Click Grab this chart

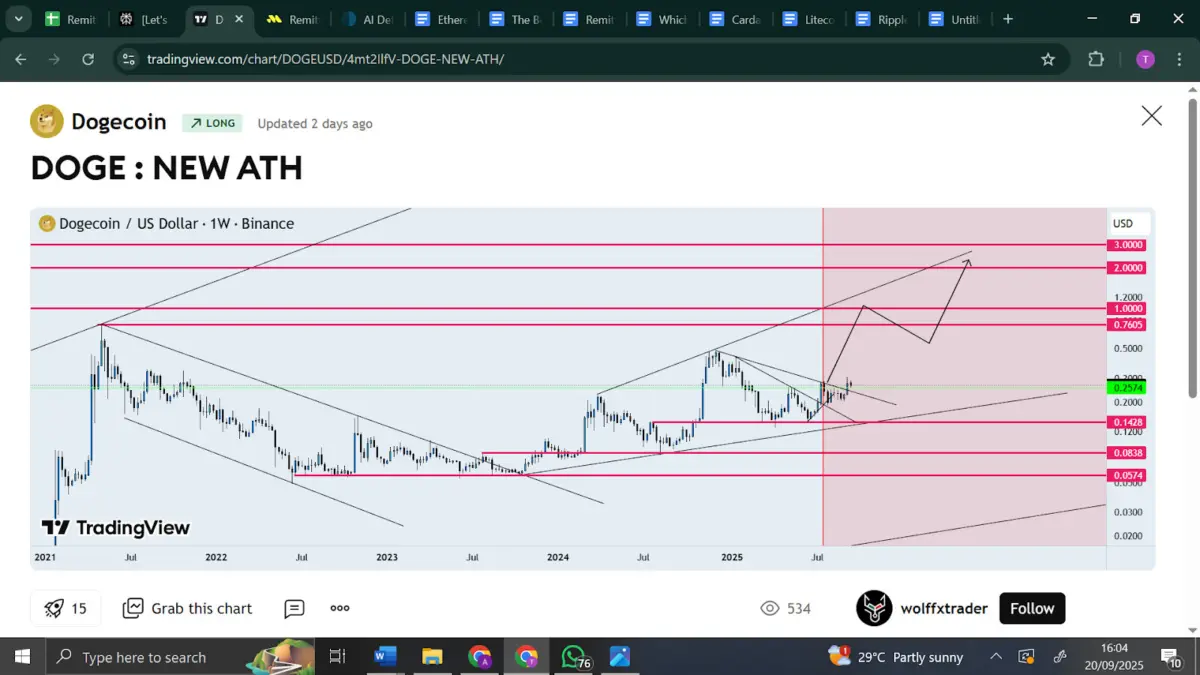pyautogui.click(x=187, y=608)
